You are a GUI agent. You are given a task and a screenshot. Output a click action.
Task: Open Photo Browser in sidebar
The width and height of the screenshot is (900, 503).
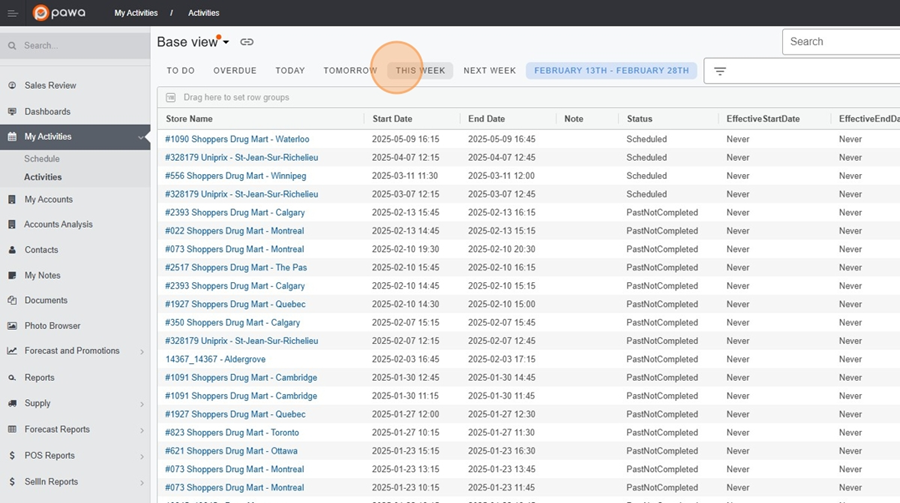coord(52,326)
